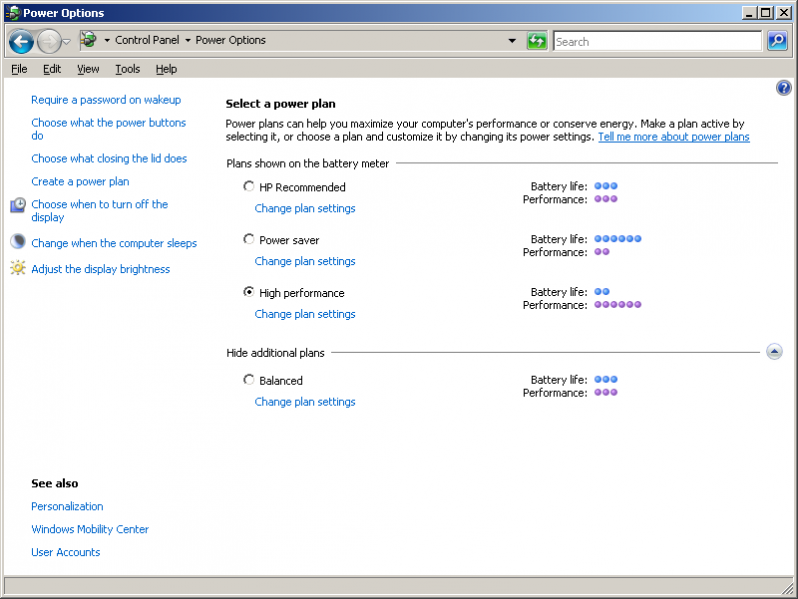This screenshot has height=599, width=798.
Task: Click the green Refresh button
Action: [x=537, y=41]
